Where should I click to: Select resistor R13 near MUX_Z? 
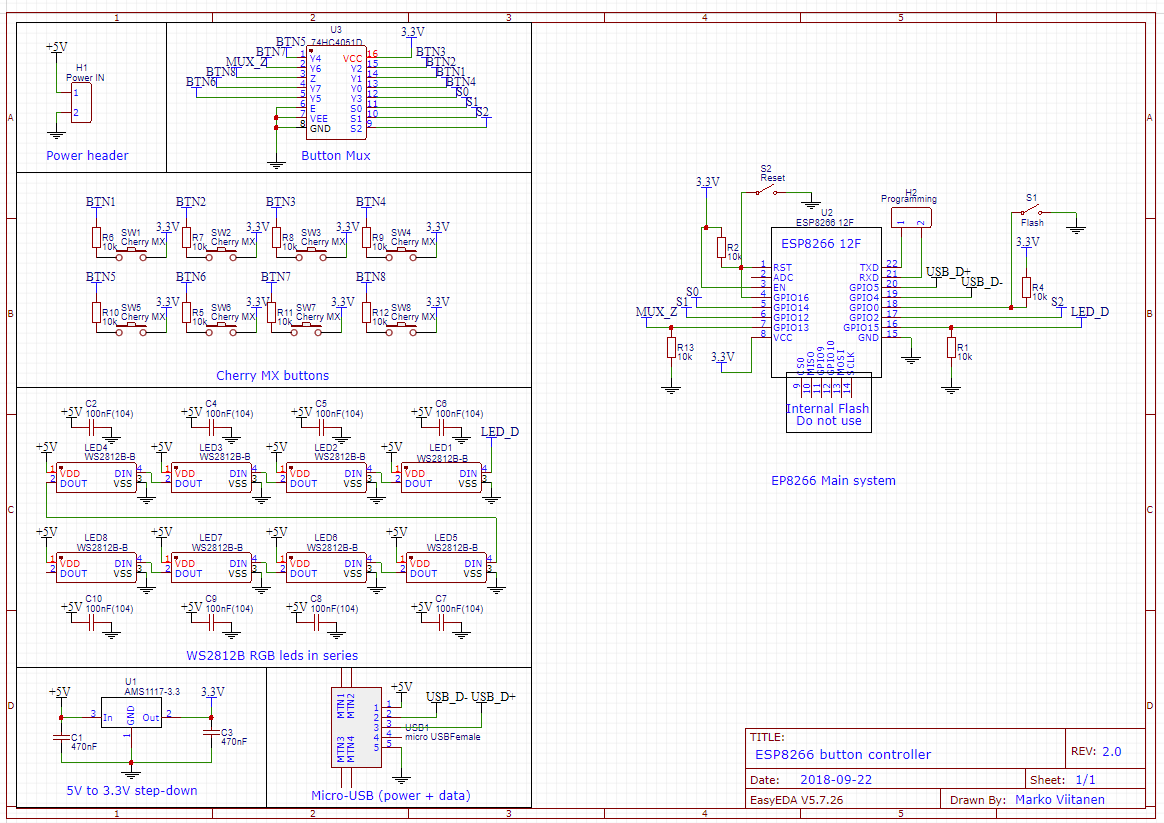click(x=671, y=348)
